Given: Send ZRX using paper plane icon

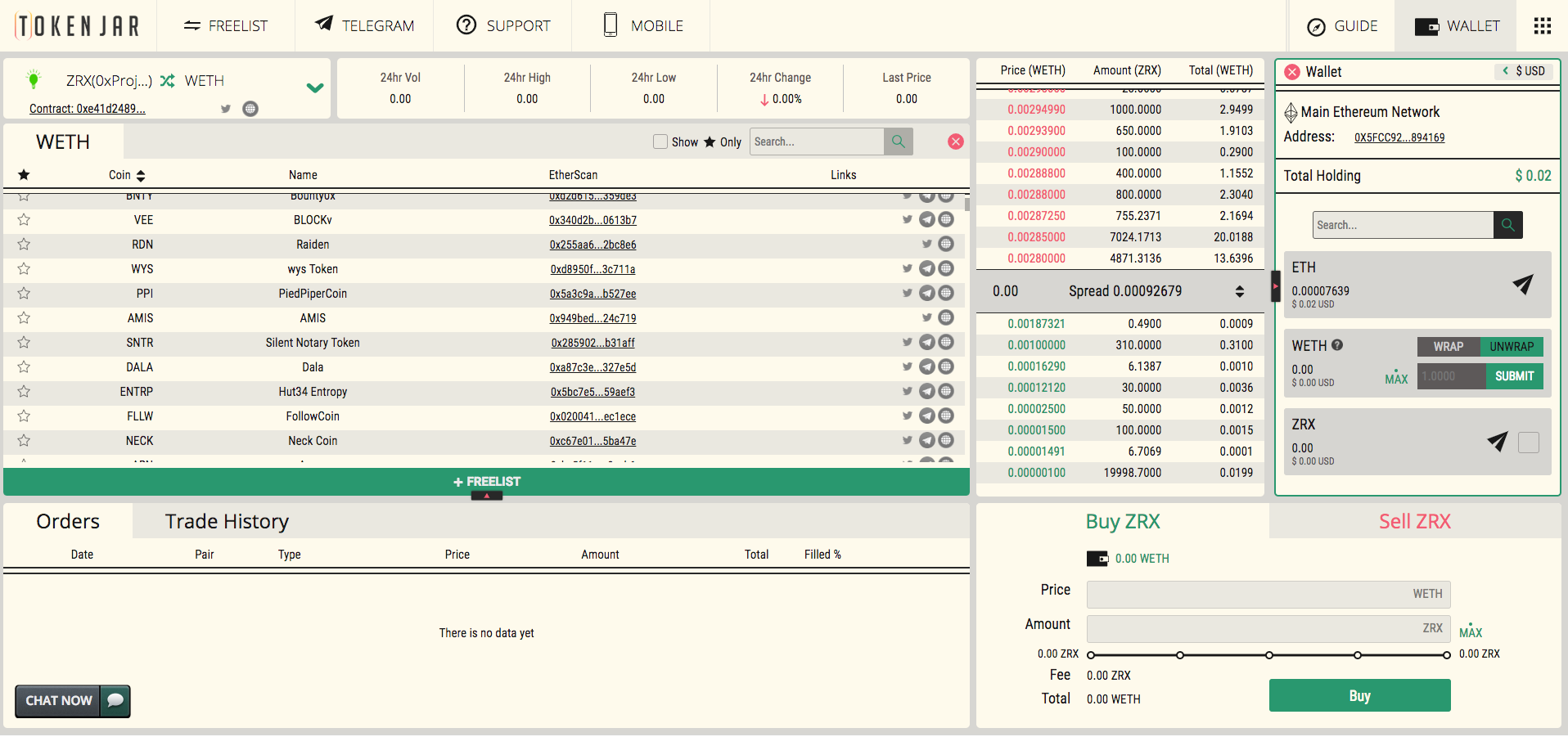Looking at the screenshot, I should click(1497, 442).
